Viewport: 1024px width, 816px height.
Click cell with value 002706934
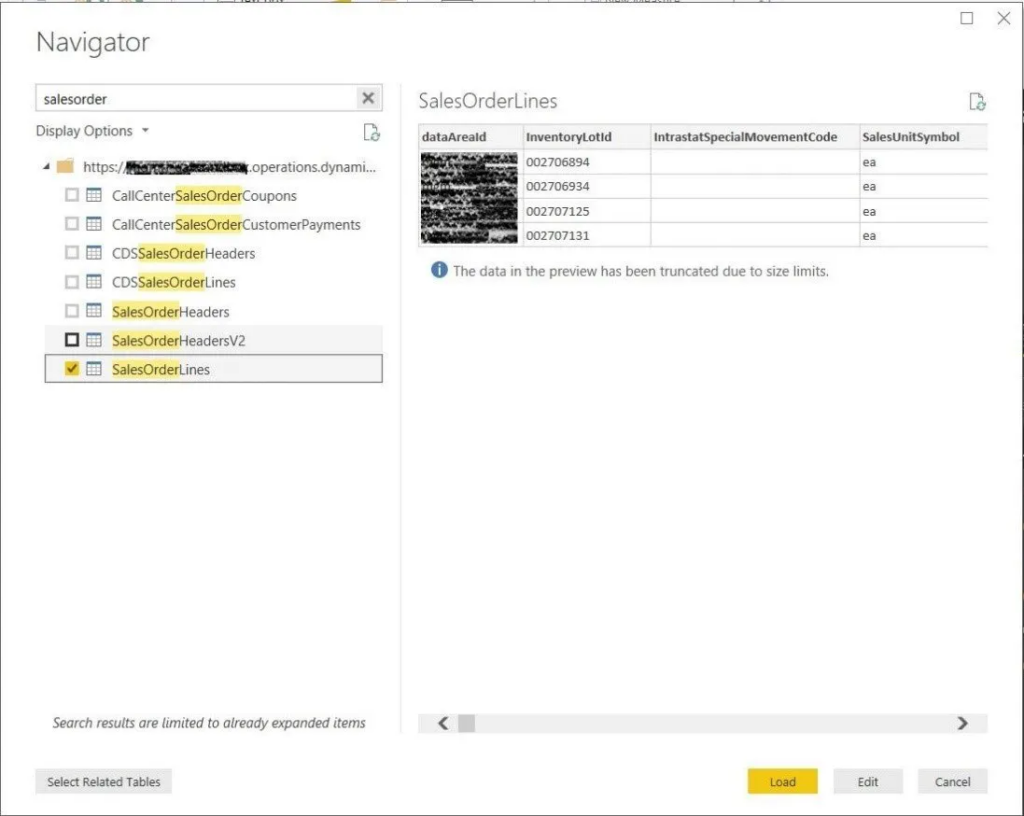[x=586, y=186]
